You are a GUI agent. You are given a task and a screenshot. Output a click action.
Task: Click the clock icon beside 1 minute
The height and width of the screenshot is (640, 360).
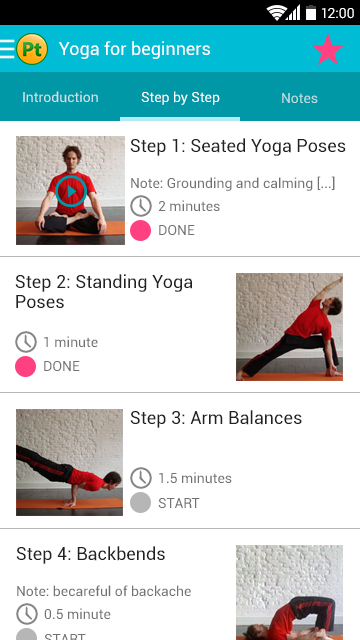tap(26, 342)
